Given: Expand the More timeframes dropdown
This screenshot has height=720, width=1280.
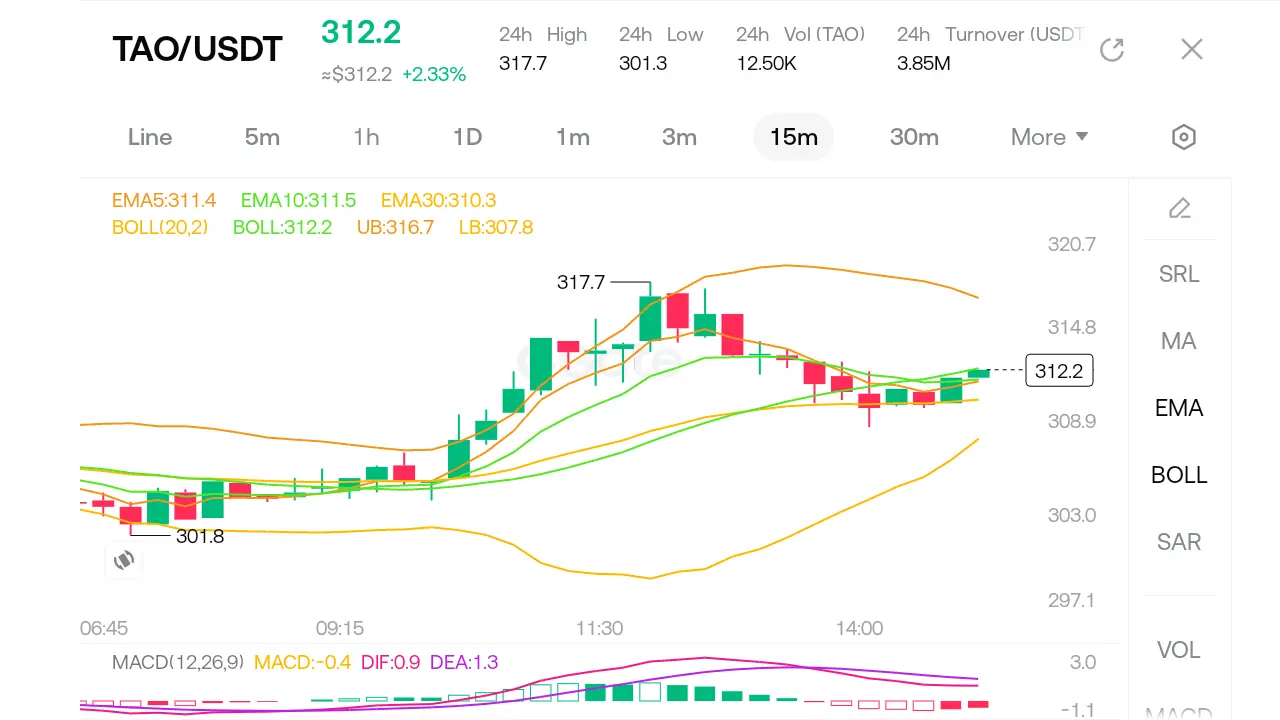Looking at the screenshot, I should point(1049,137).
